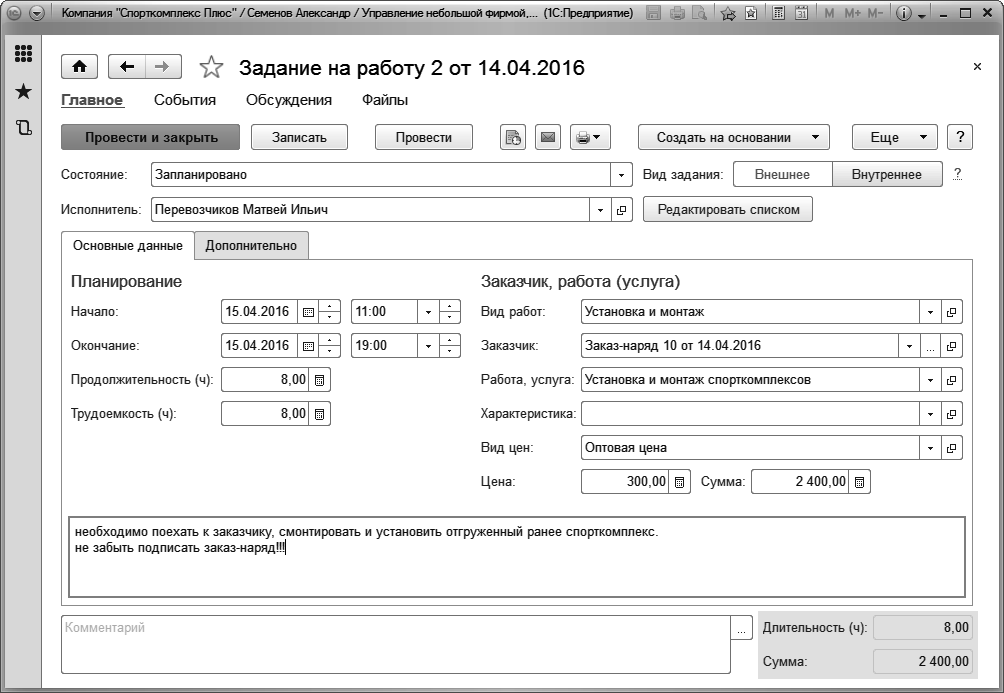Click the Цена value field
The image size is (1004, 693).
(x=625, y=482)
